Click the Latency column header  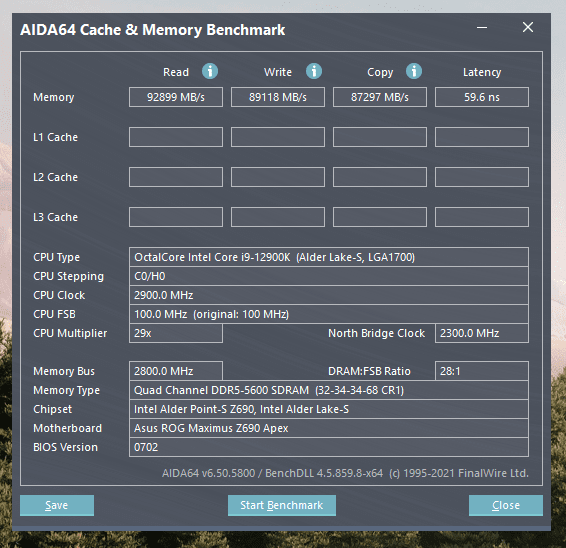click(482, 73)
